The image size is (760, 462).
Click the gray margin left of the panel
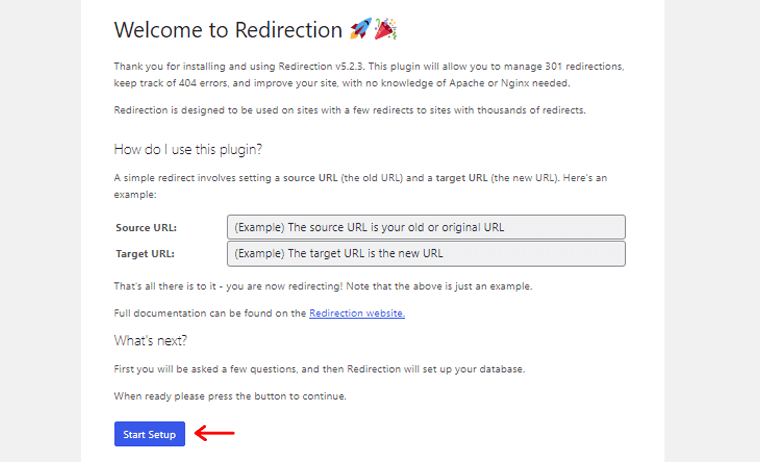(x=40, y=231)
